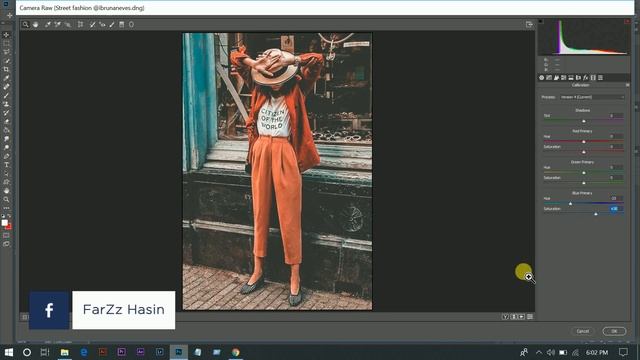Open the Split Toning panel tab
This screenshot has width=640, height=360.
tap(571, 78)
